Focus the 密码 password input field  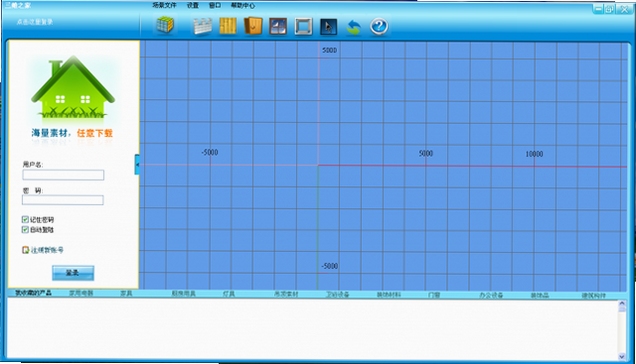(x=63, y=200)
